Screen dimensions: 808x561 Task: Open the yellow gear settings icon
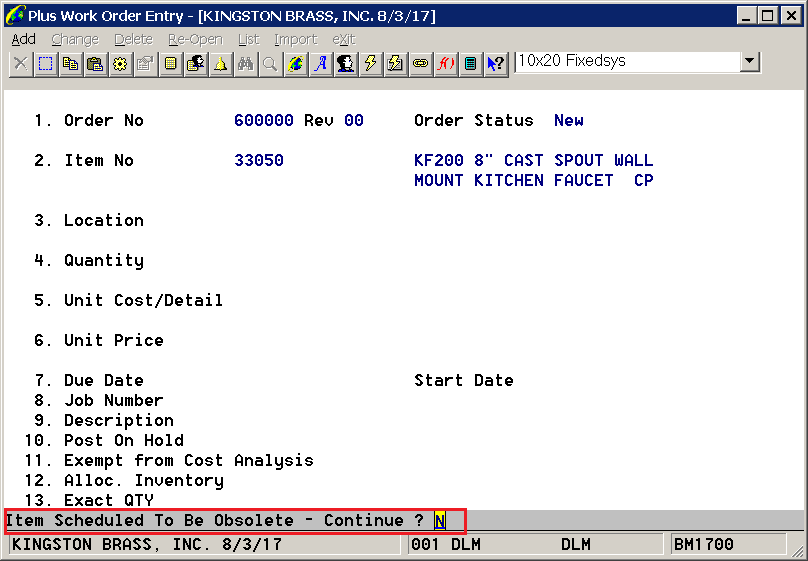click(120, 64)
